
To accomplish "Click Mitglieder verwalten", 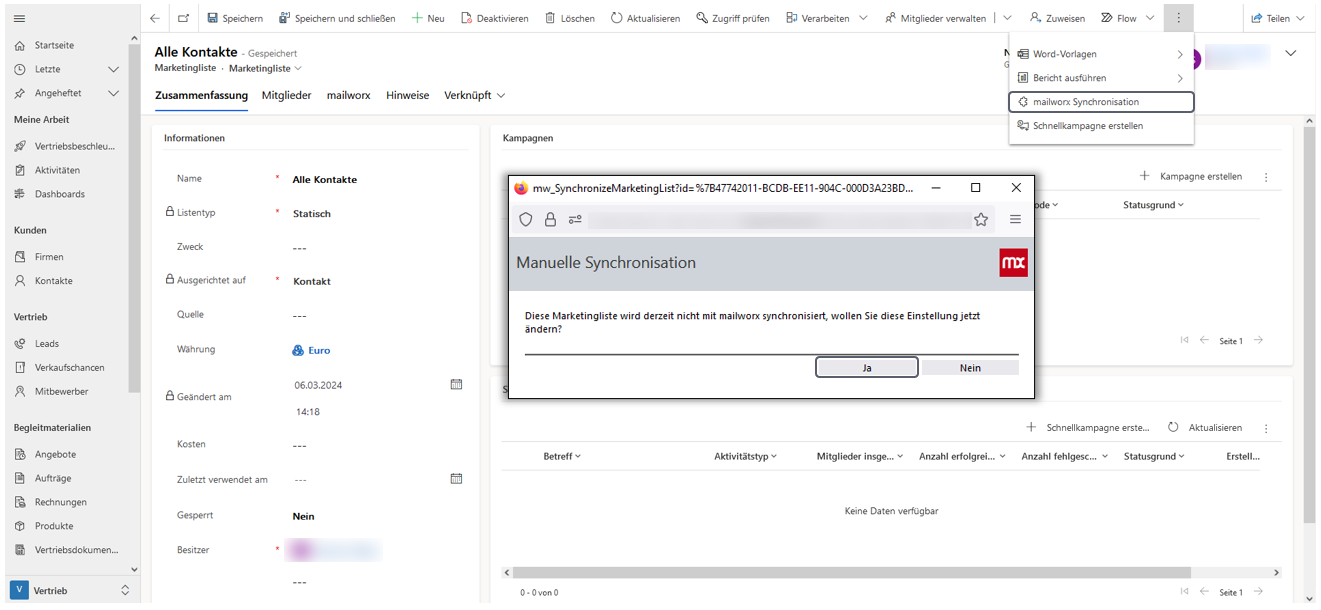I will point(936,18).
